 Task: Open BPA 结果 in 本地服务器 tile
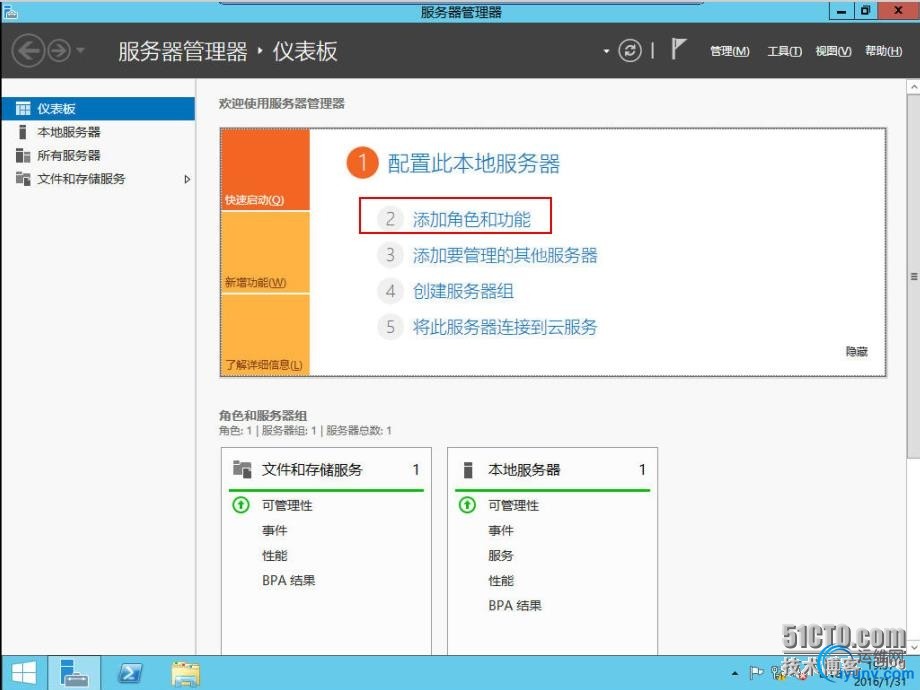[515, 606]
